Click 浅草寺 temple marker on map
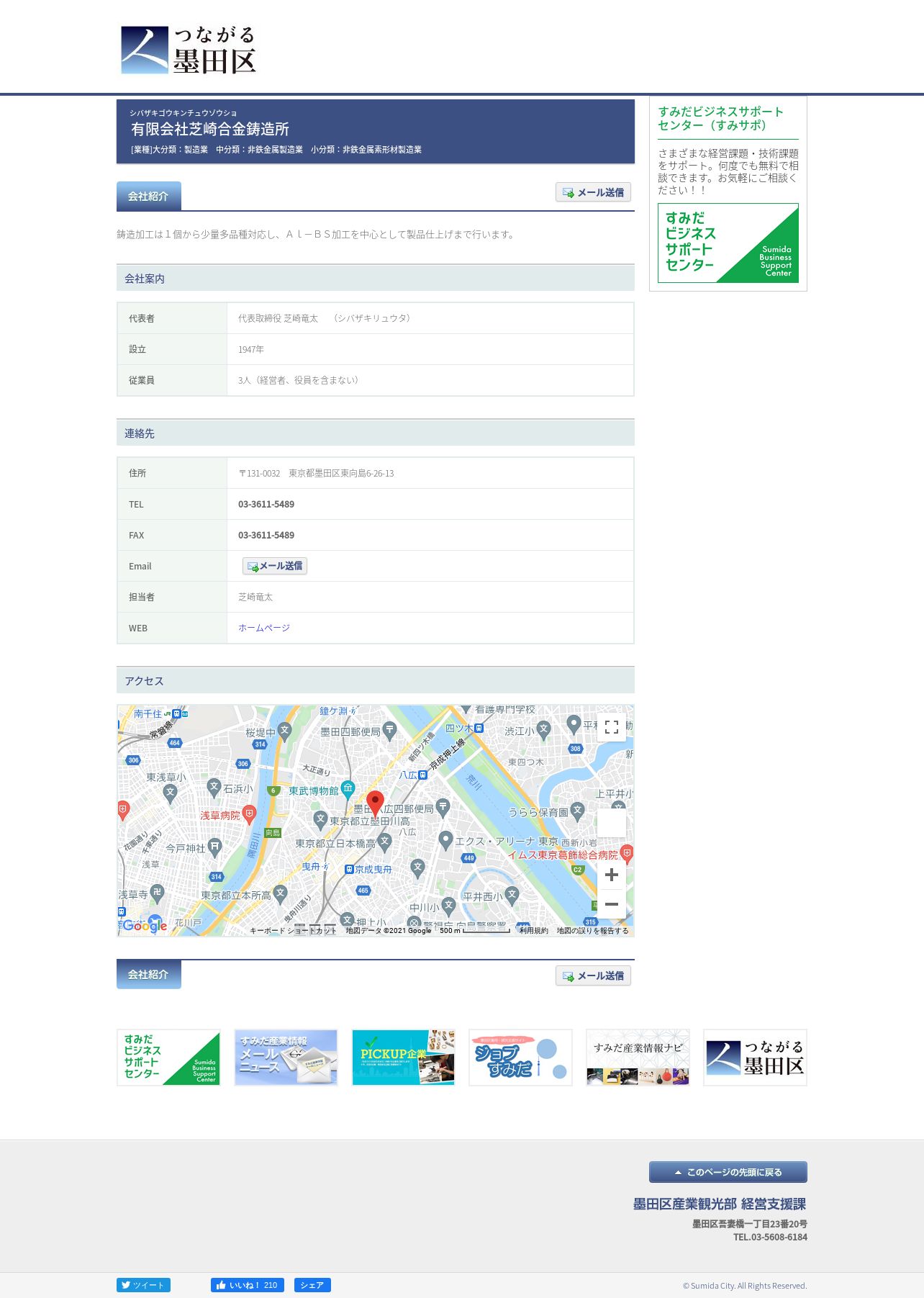The width and height of the screenshot is (924, 1298). coord(158,893)
